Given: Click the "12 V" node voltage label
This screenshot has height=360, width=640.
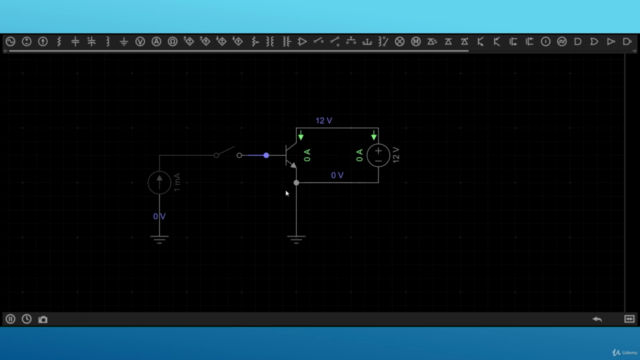Looking at the screenshot, I should (x=324, y=121).
